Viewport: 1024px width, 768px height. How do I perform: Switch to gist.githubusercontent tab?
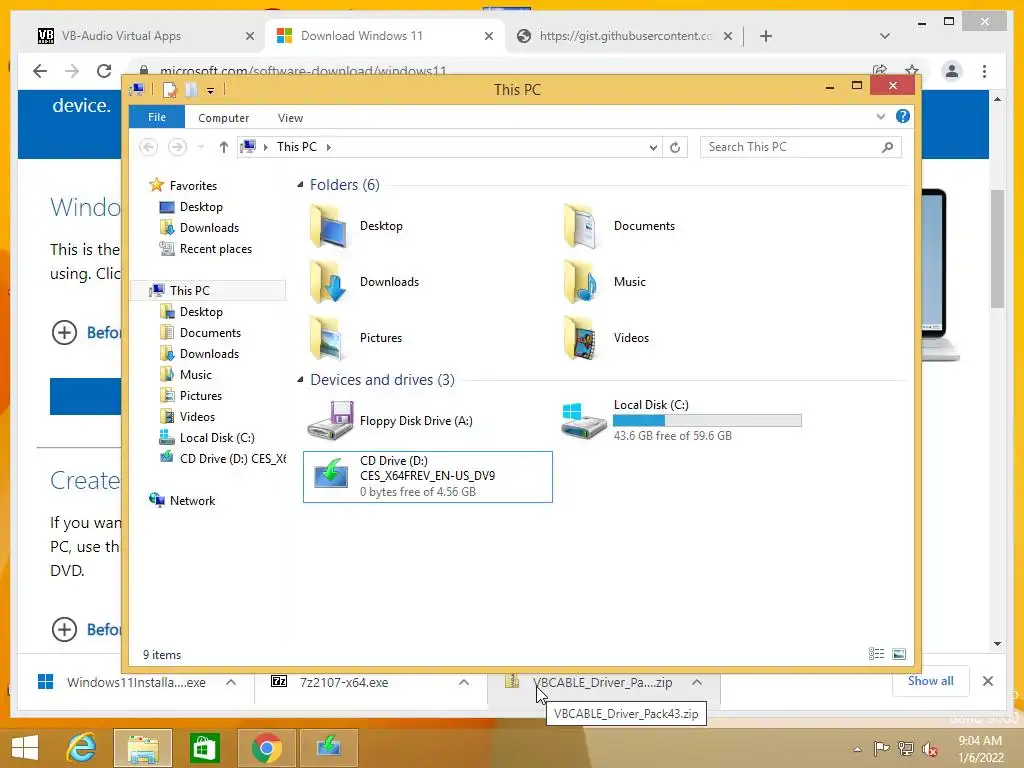pyautogui.click(x=624, y=36)
